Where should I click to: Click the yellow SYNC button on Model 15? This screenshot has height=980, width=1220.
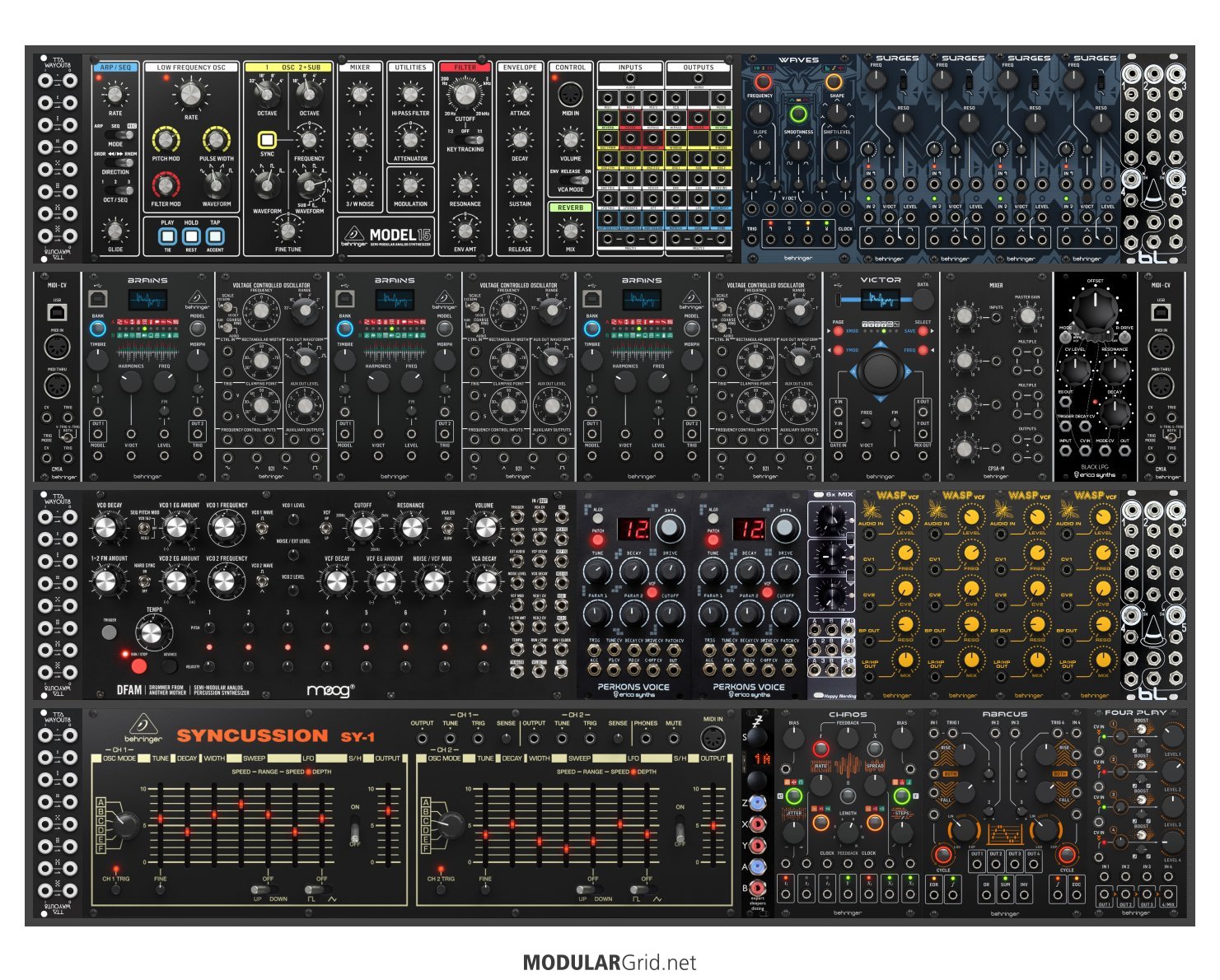(x=267, y=139)
